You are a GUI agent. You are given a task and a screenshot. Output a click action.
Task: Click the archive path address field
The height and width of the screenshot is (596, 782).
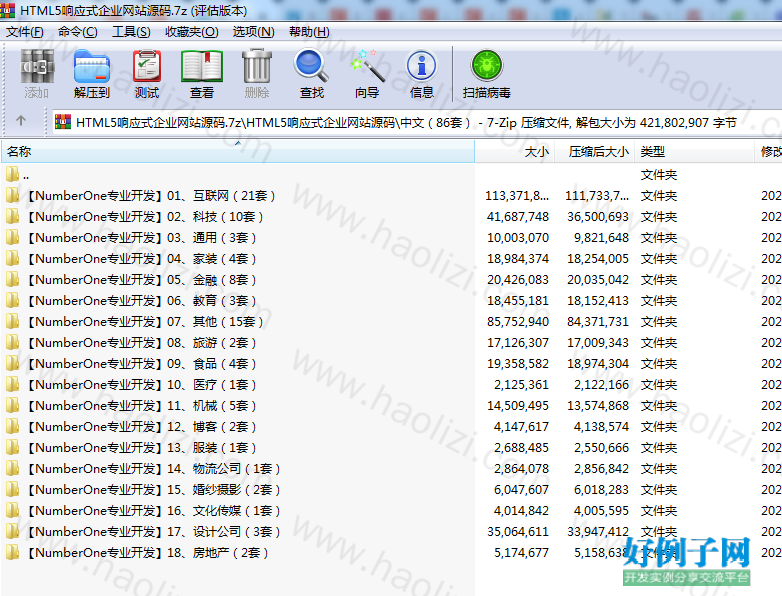416,122
